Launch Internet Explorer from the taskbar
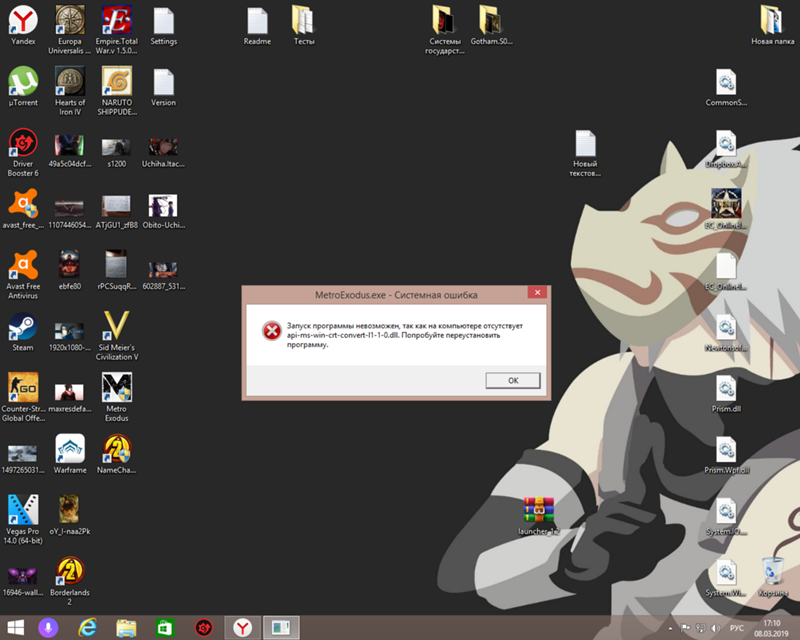The image size is (800, 640). pos(87,627)
